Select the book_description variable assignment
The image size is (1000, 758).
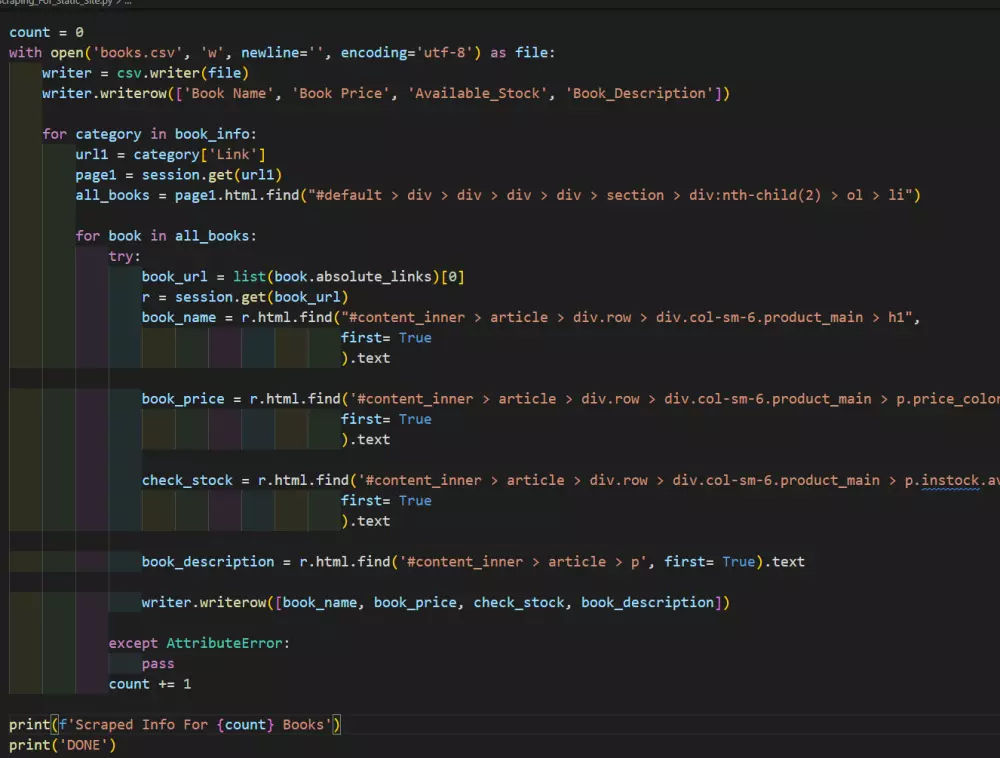point(207,561)
